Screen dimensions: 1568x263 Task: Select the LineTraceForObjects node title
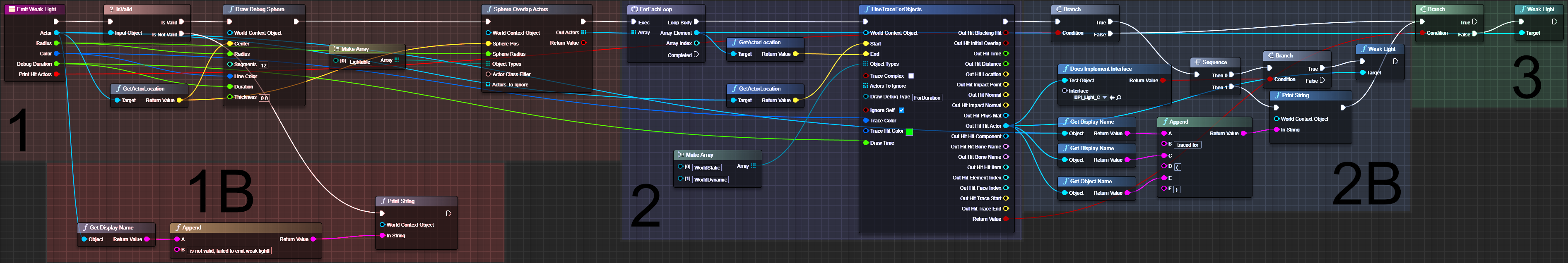click(x=896, y=9)
